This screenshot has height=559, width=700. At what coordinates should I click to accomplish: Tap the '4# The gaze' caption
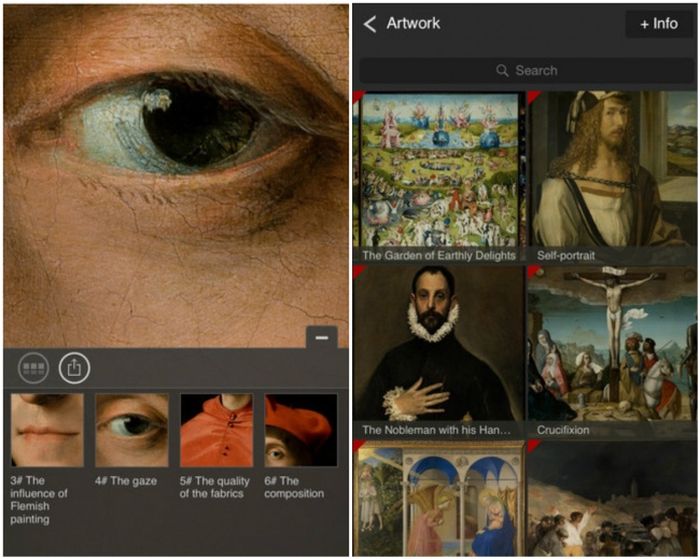(126, 481)
